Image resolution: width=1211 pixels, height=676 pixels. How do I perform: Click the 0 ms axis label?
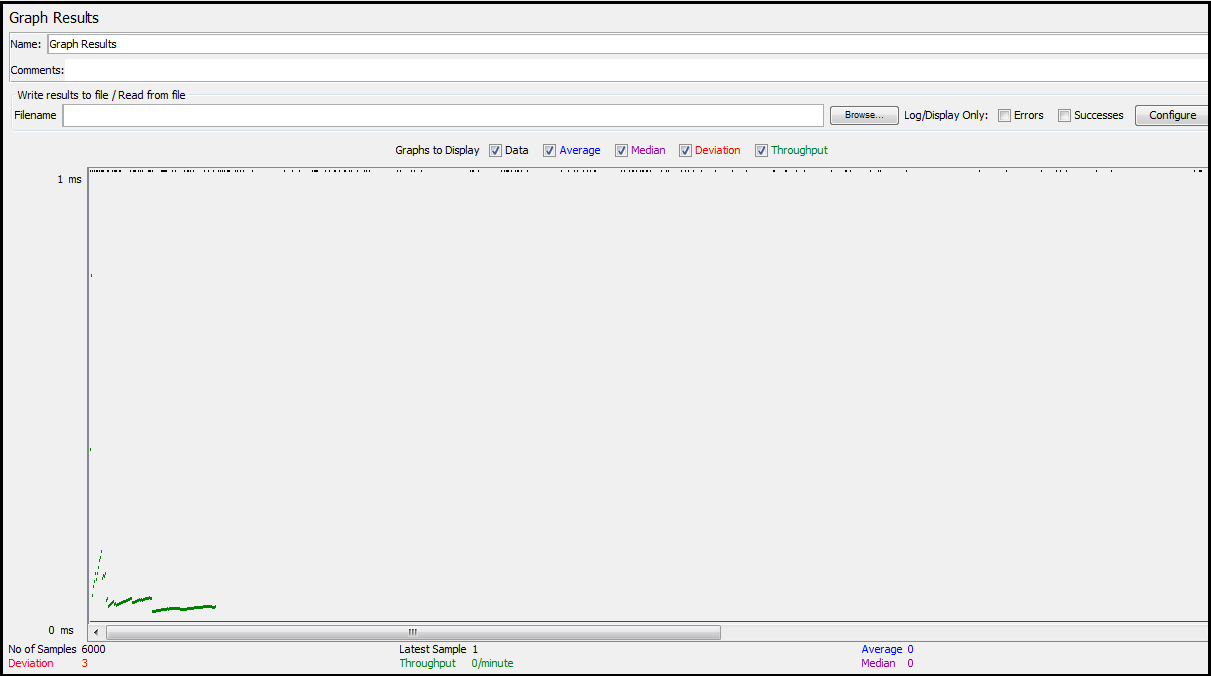(62, 630)
